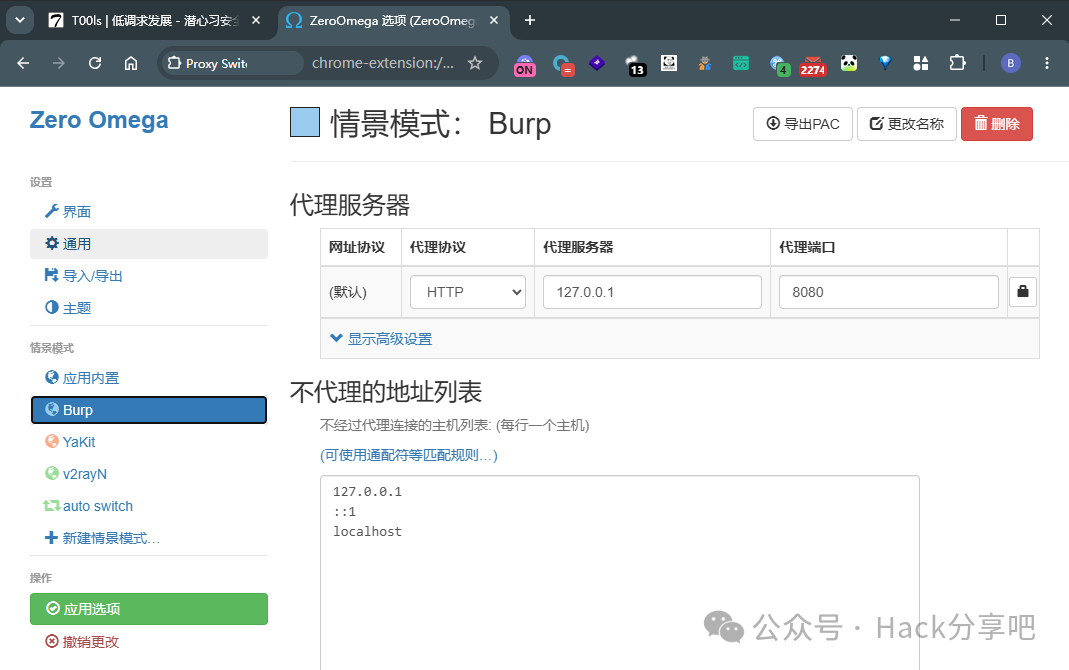Open the green code window extension
Viewport: 1069px width, 670px height.
[x=741, y=63]
